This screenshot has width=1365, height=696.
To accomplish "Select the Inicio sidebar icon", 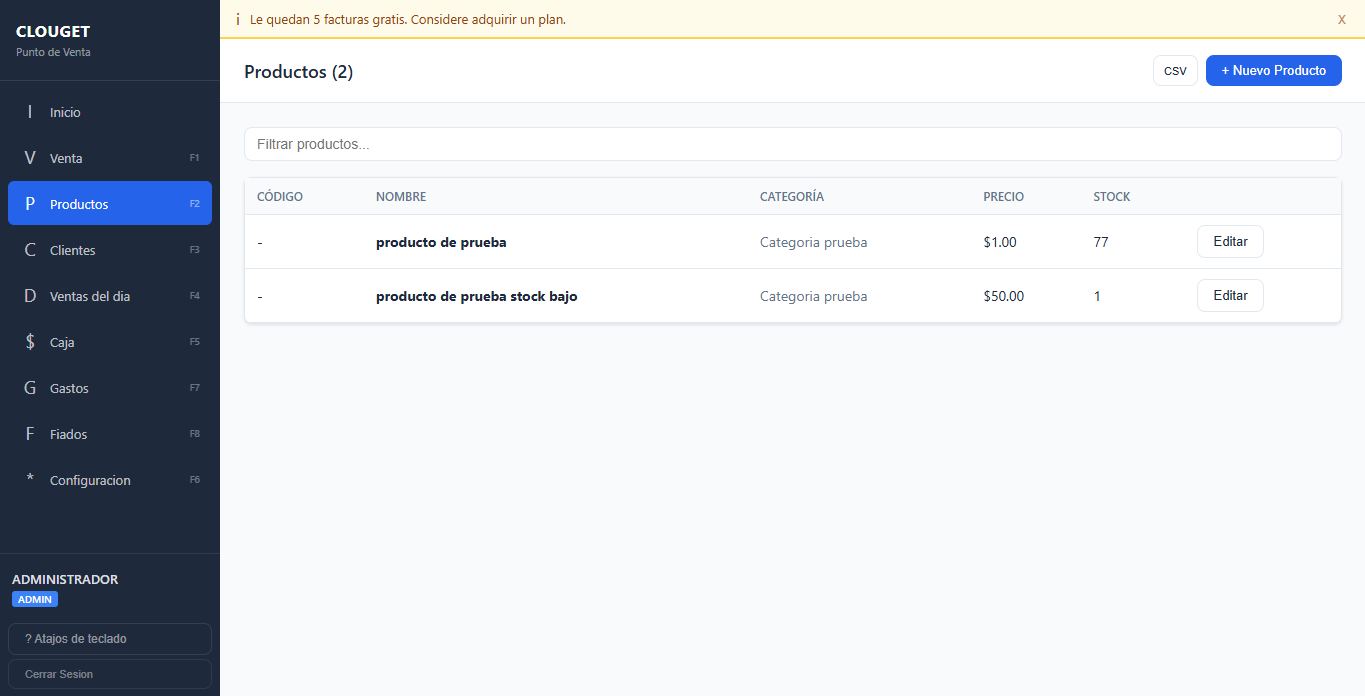I will coord(29,111).
